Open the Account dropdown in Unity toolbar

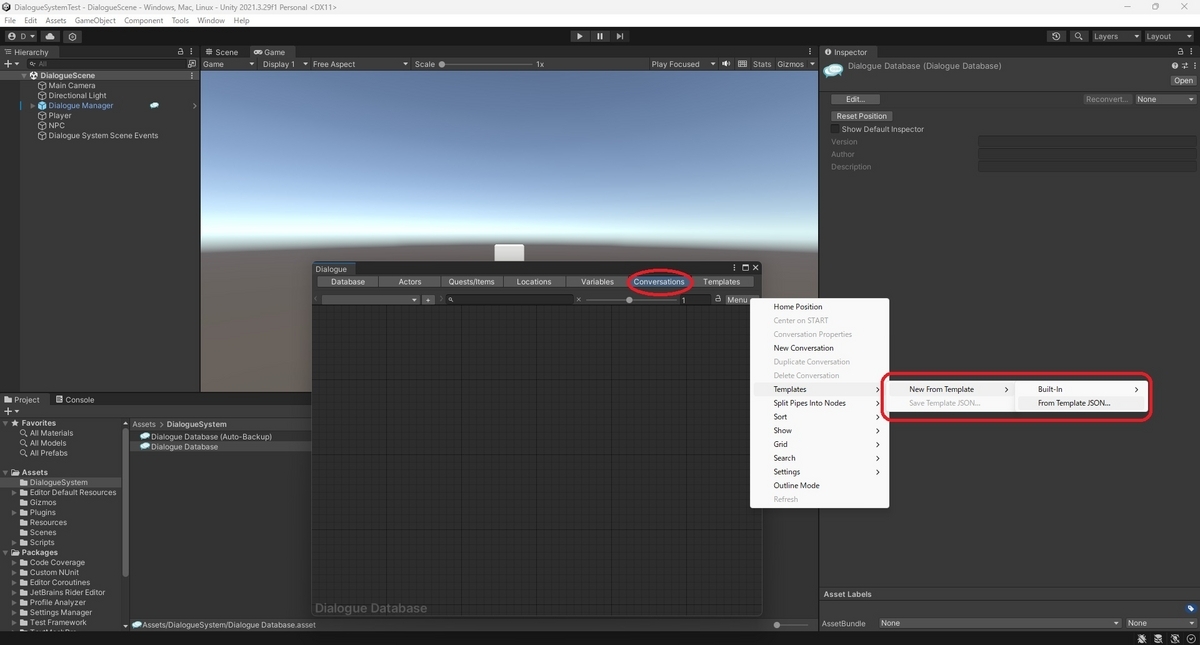[x=21, y=36]
